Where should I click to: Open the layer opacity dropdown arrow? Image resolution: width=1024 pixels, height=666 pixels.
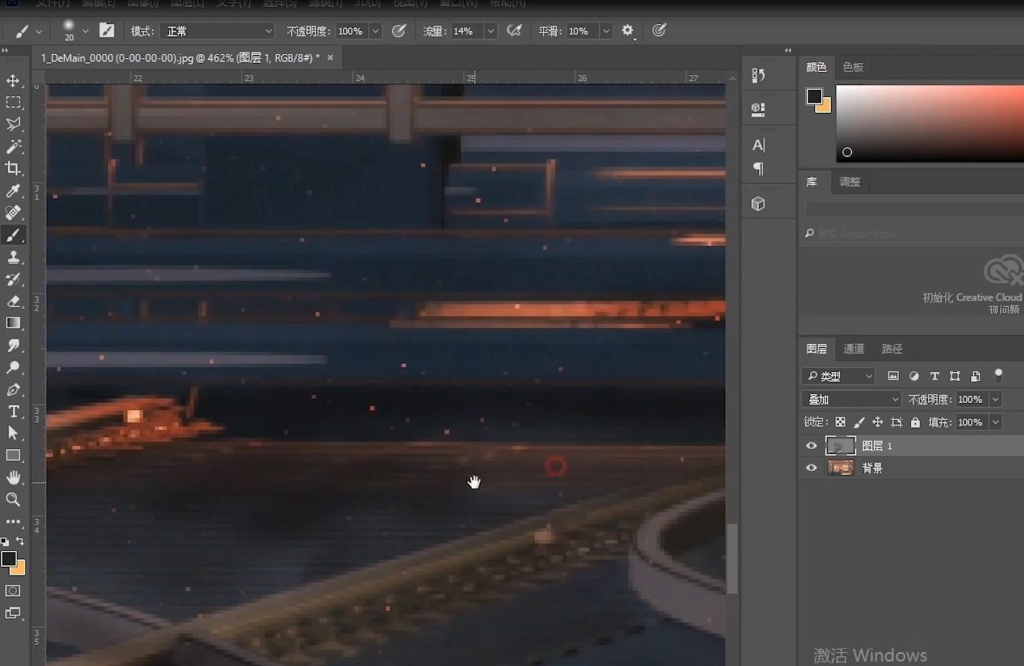[996, 399]
